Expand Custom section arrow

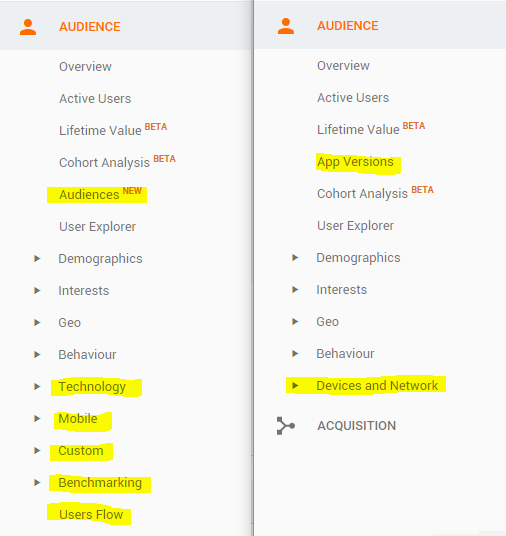pos(37,450)
